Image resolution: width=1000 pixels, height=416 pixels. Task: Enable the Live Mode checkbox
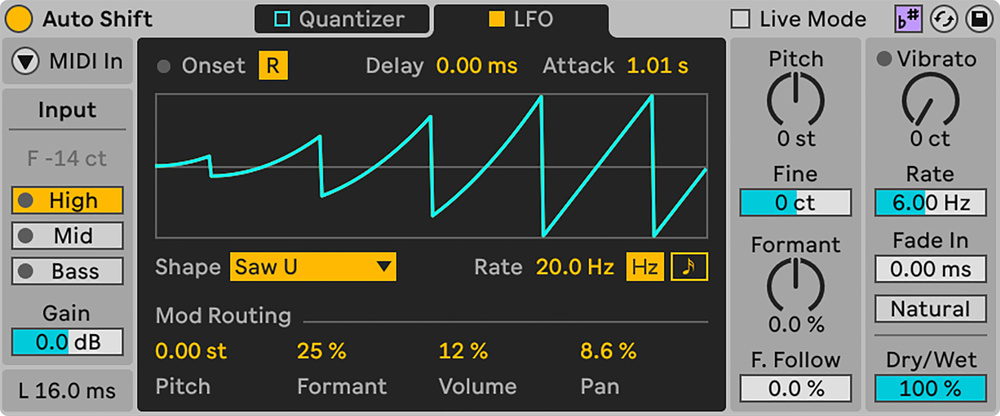pyautogui.click(x=741, y=19)
